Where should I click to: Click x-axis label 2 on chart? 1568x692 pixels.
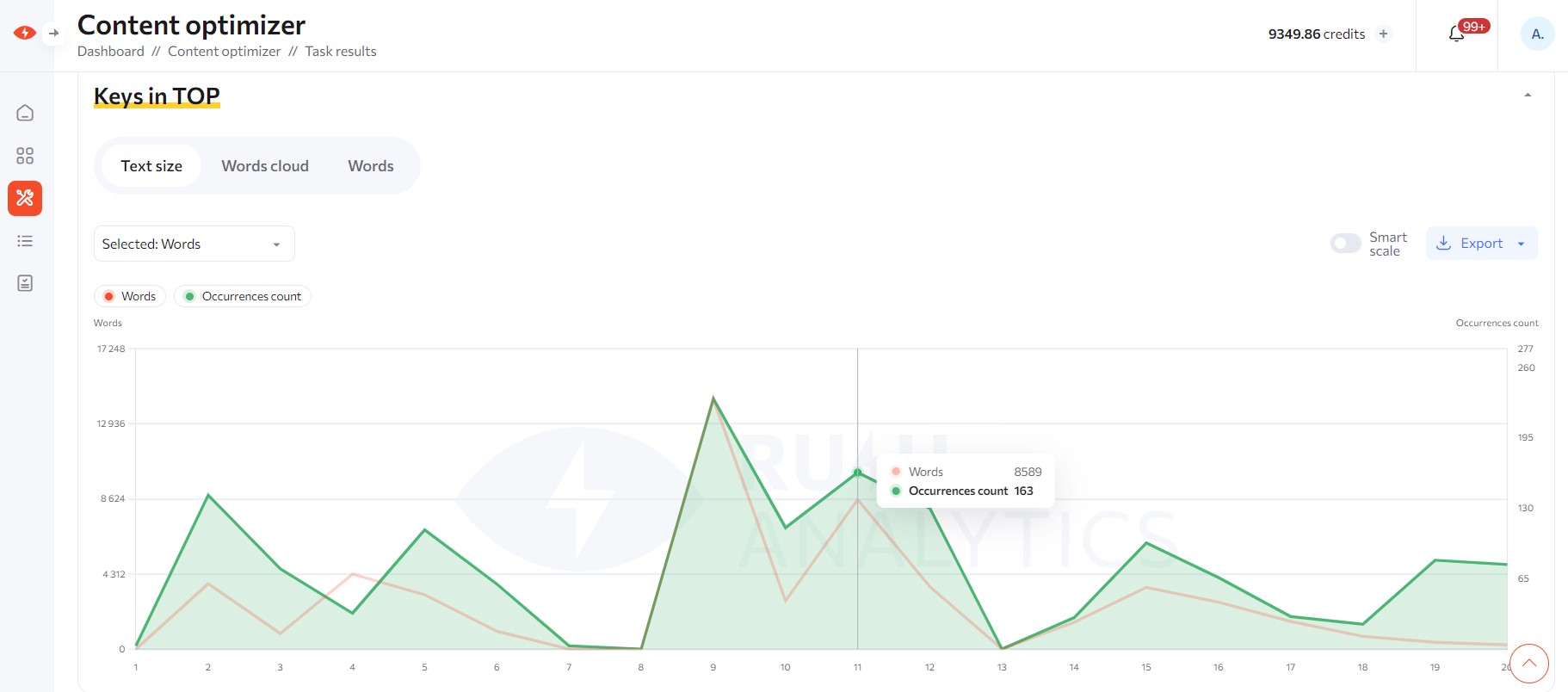[208, 667]
